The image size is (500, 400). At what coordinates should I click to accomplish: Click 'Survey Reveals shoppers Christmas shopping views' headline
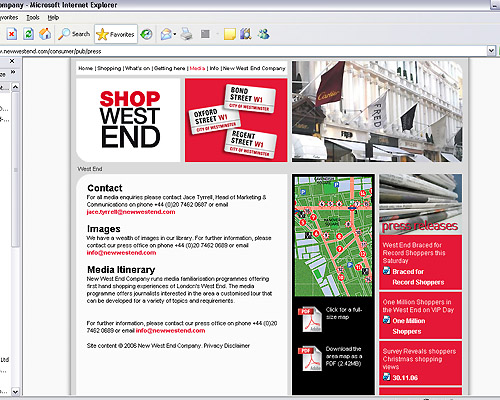click(419, 359)
